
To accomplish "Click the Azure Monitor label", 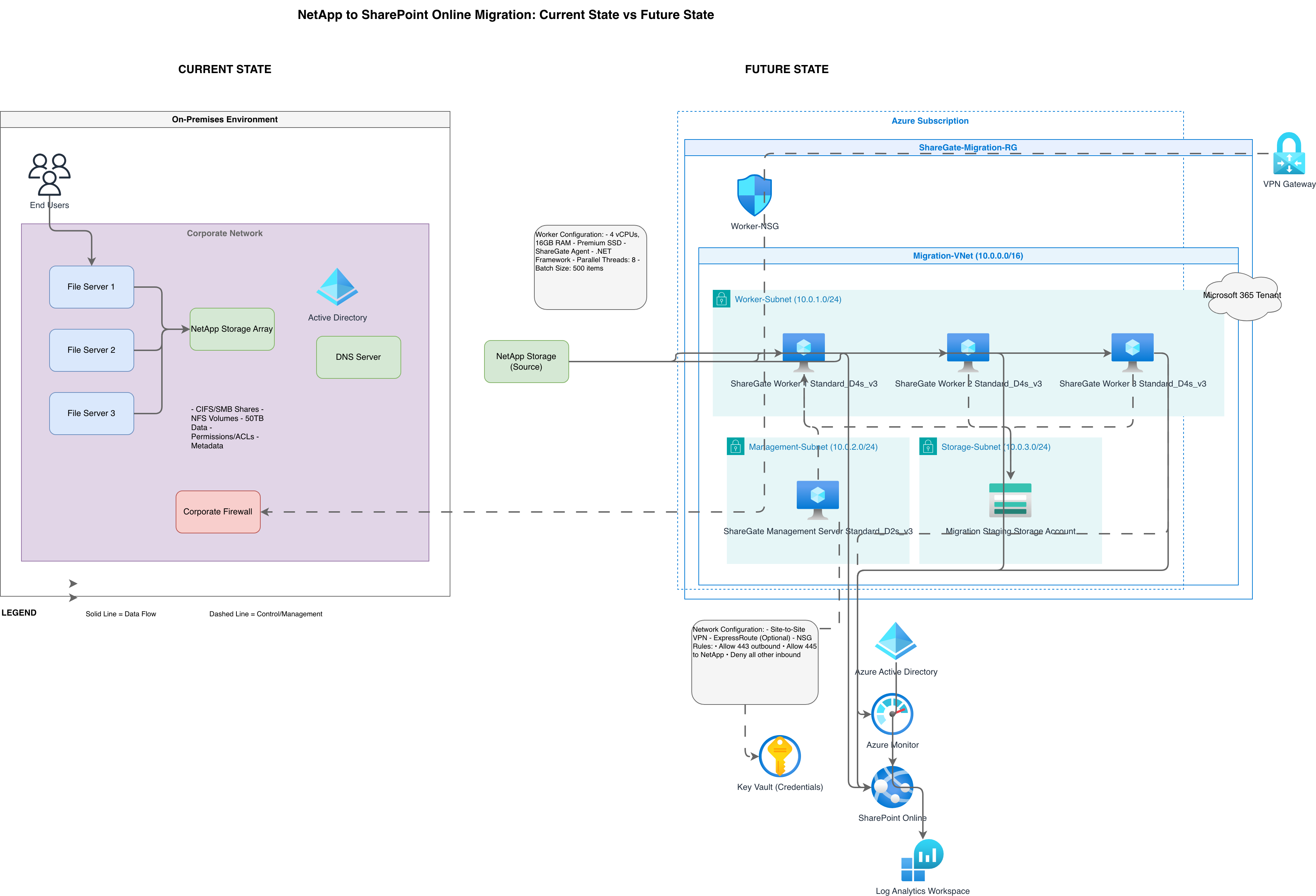I will pos(892,745).
